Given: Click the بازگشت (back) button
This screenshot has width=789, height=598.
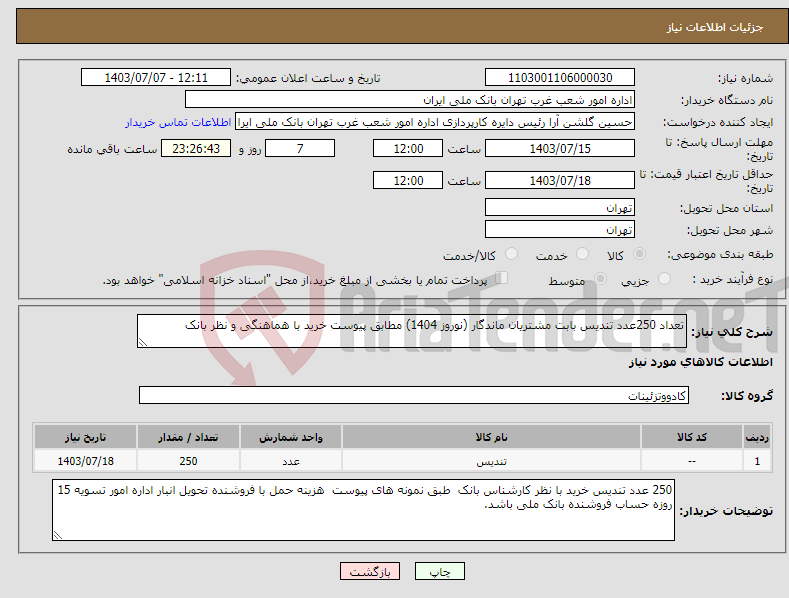Looking at the screenshot, I should pyautogui.click(x=370, y=571).
